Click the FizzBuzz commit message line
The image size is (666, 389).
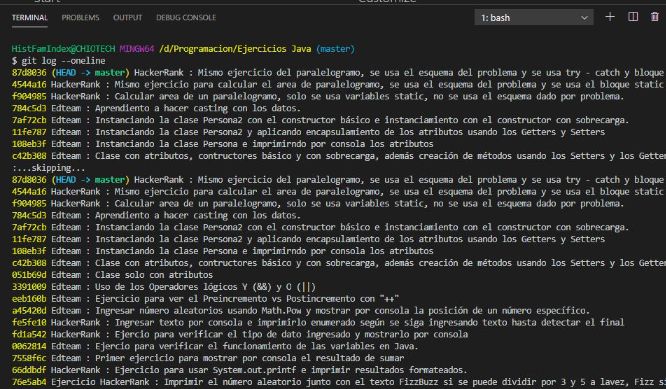[x=358, y=382]
